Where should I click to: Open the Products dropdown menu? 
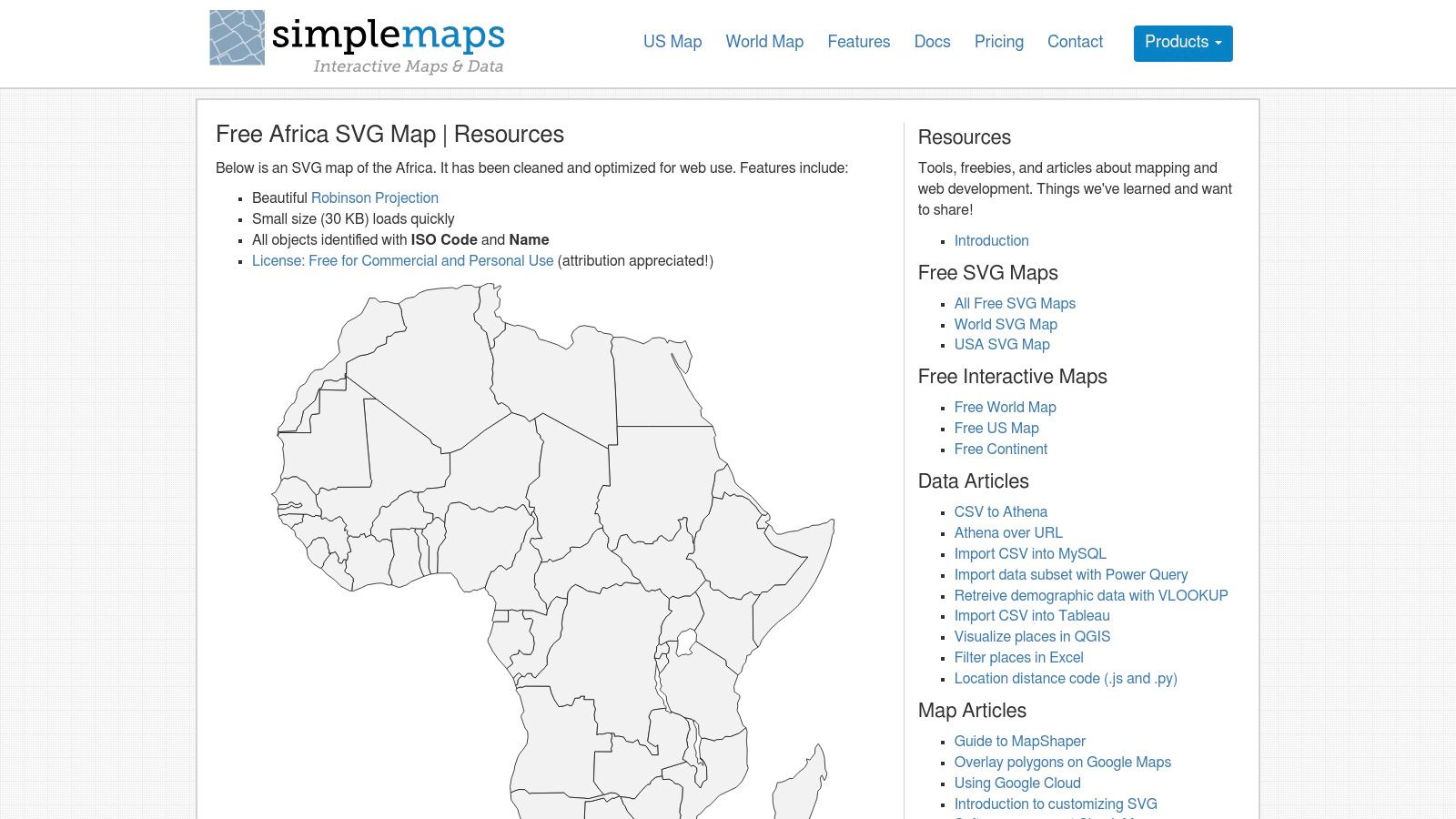point(1183,43)
